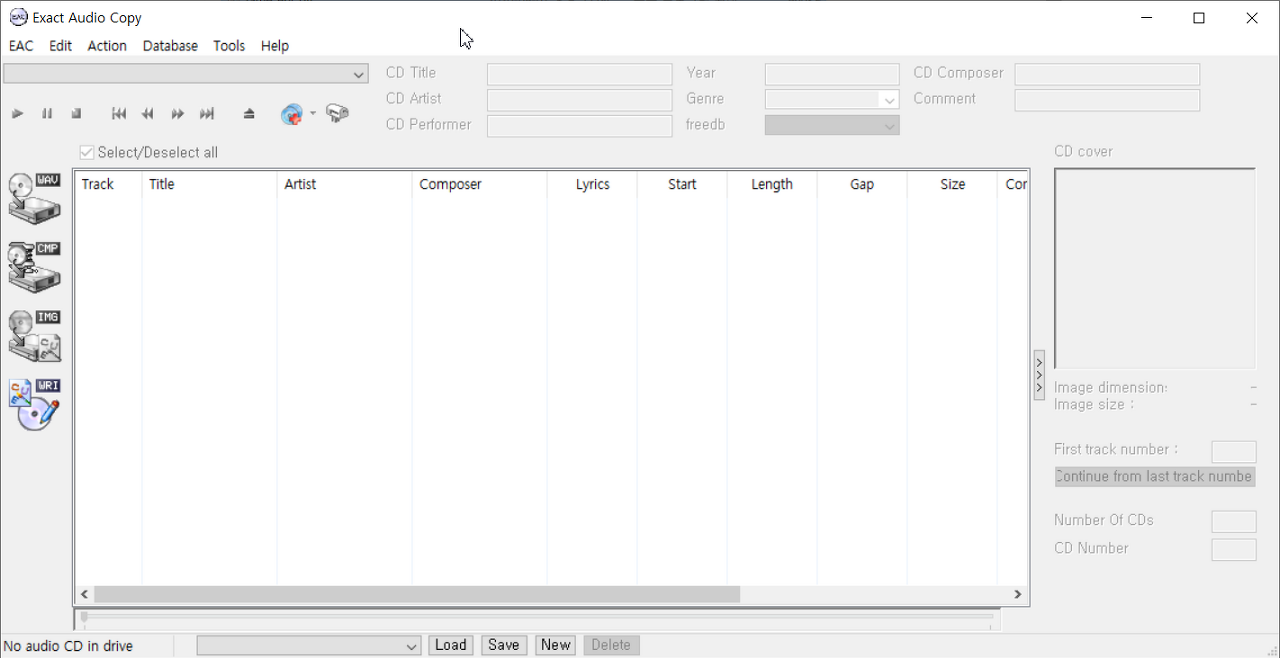The height and width of the screenshot is (658, 1280).
Task: Click the Load profile button
Action: coord(451,645)
